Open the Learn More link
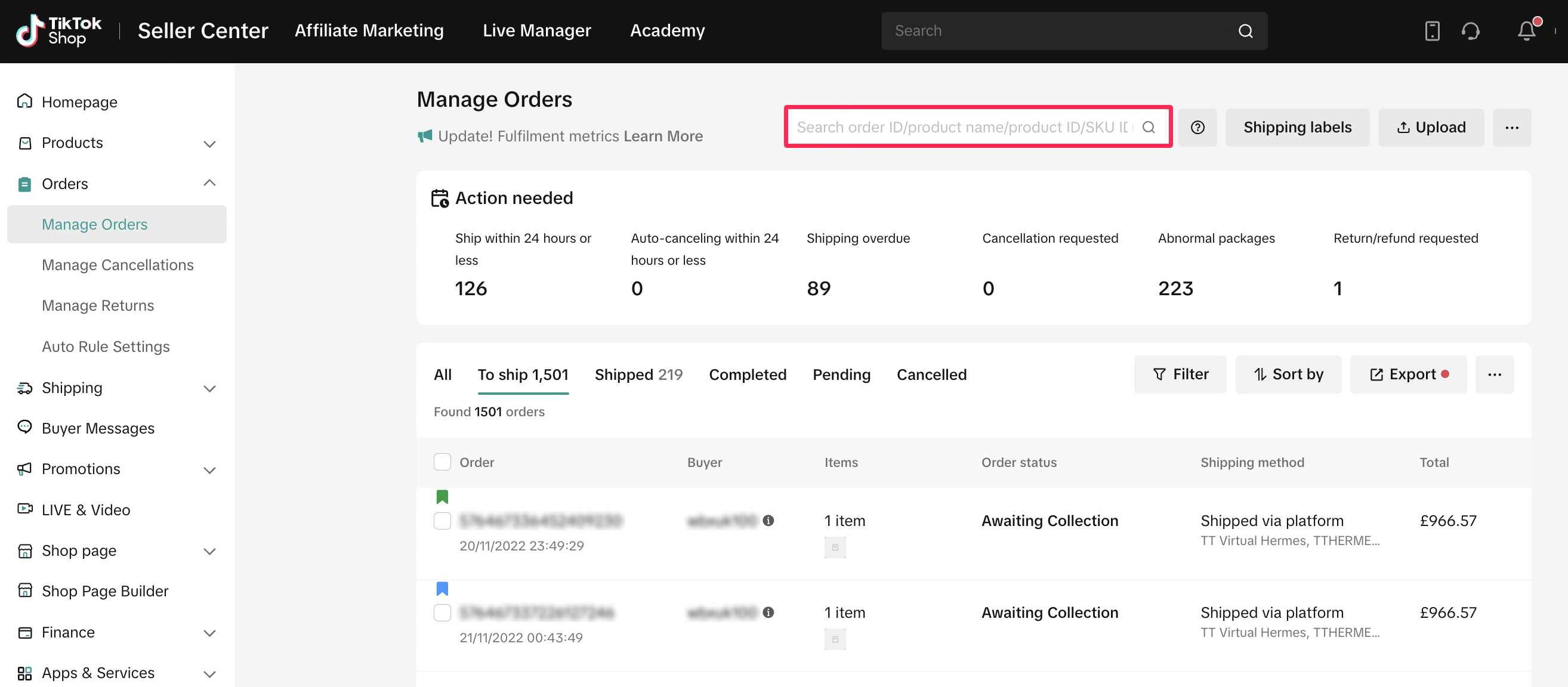This screenshot has width=1568, height=687. (663, 136)
